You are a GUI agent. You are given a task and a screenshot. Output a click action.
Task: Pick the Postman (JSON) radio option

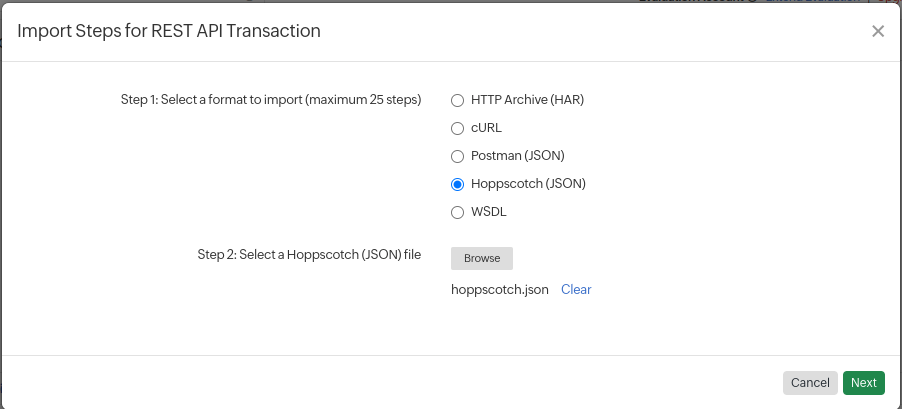(x=458, y=156)
